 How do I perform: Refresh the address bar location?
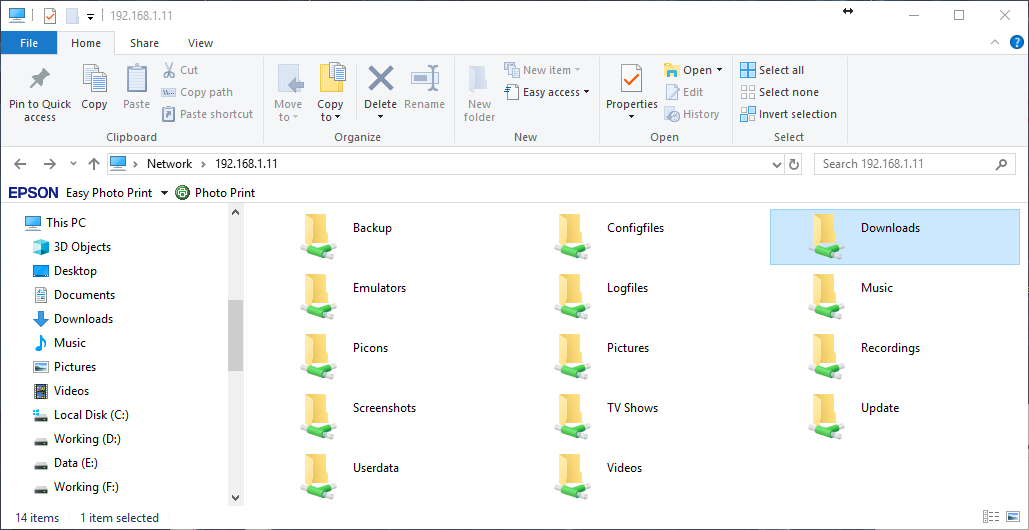click(794, 164)
